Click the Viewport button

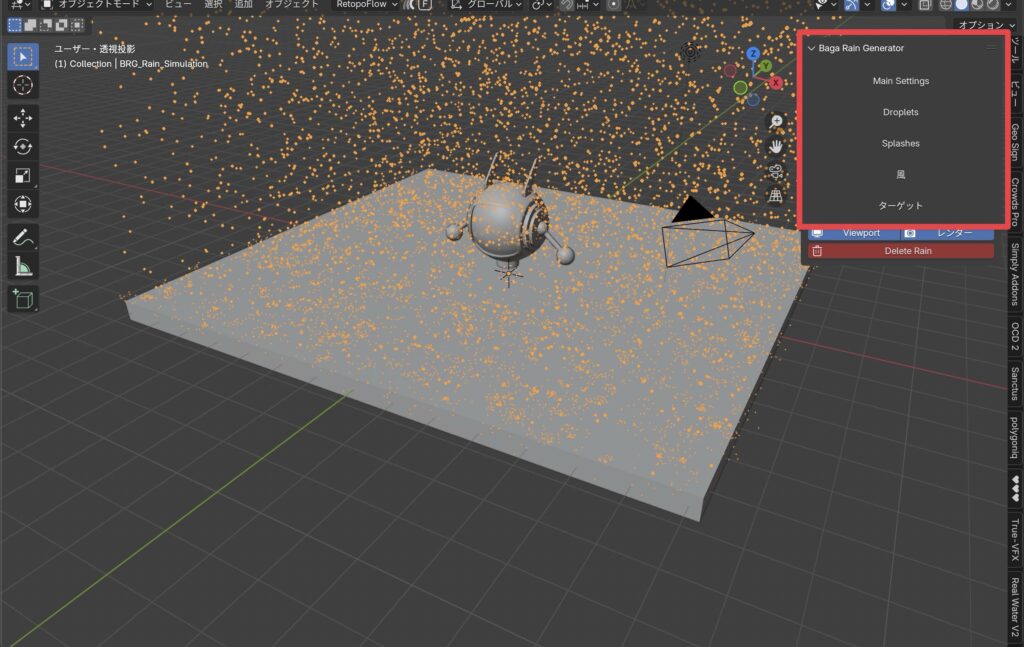tap(854, 232)
